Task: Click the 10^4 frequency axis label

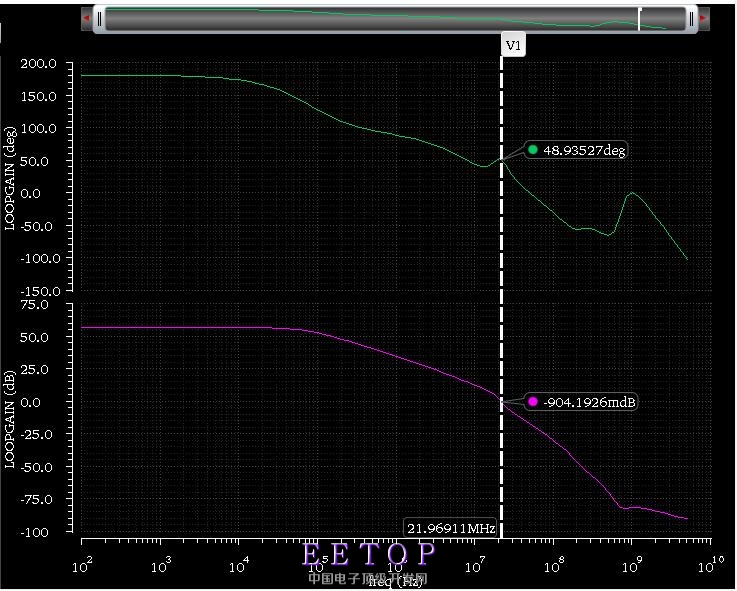Action: pos(239,565)
